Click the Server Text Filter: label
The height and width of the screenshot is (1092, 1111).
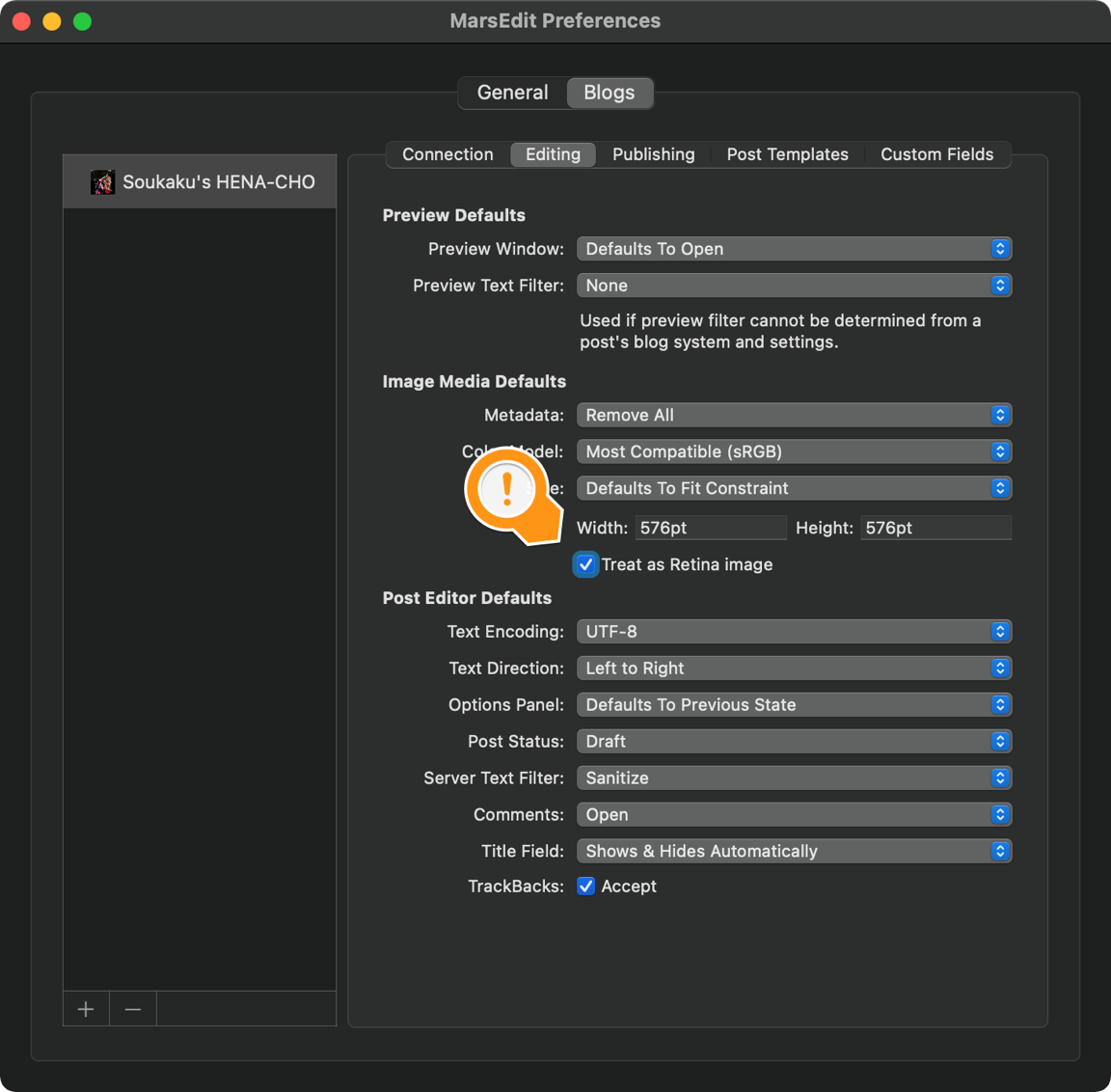click(494, 778)
